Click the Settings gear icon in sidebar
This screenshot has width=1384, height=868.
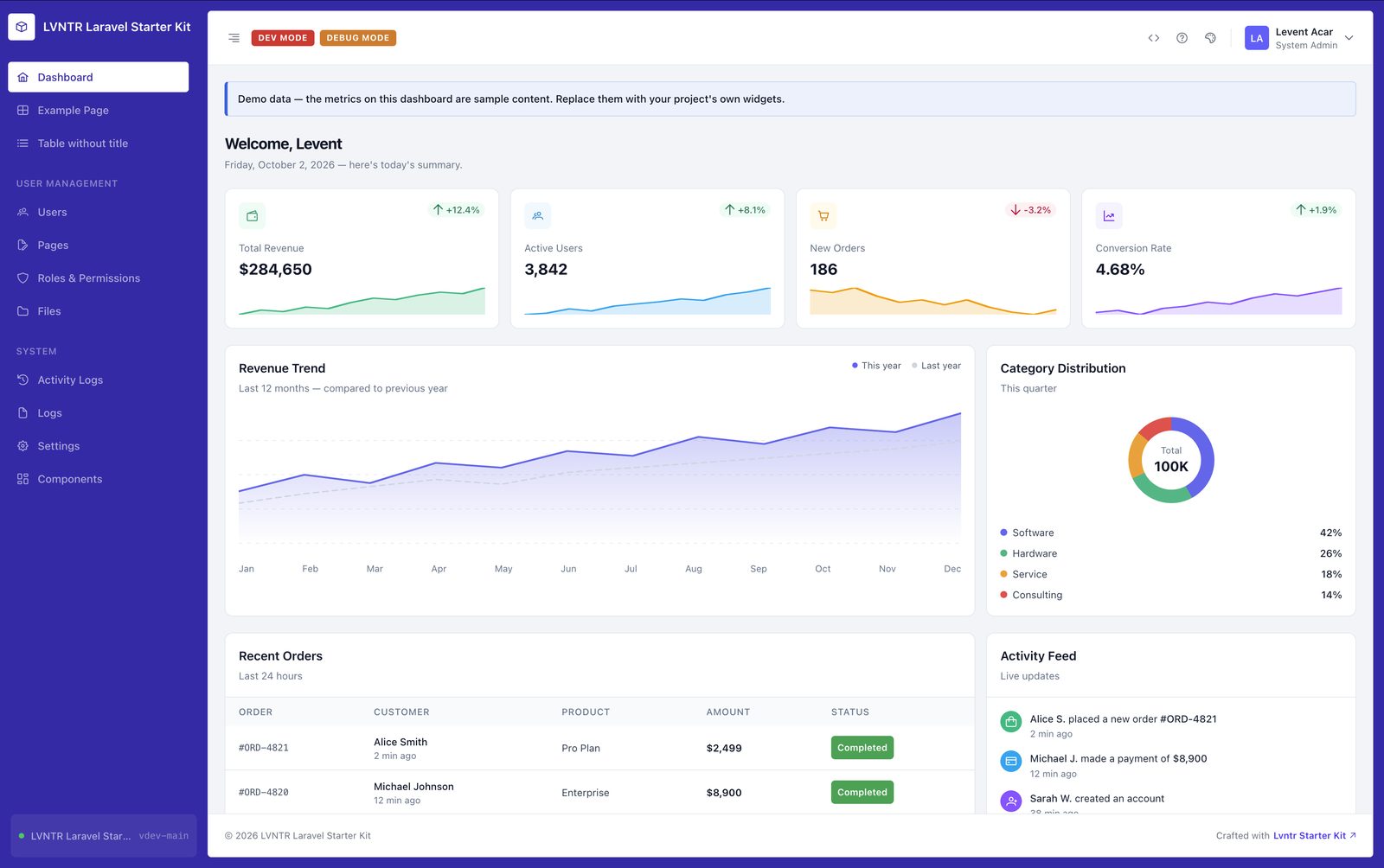(22, 446)
